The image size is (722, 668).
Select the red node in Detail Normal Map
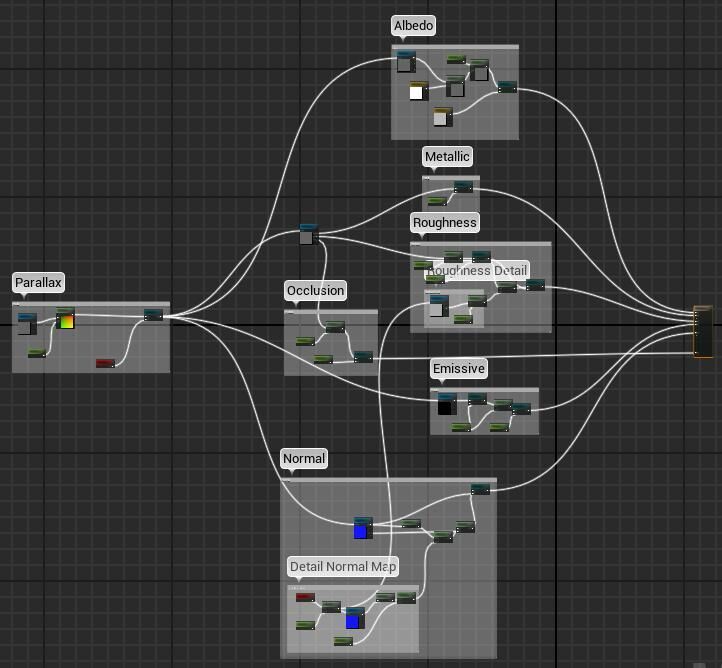click(x=305, y=598)
